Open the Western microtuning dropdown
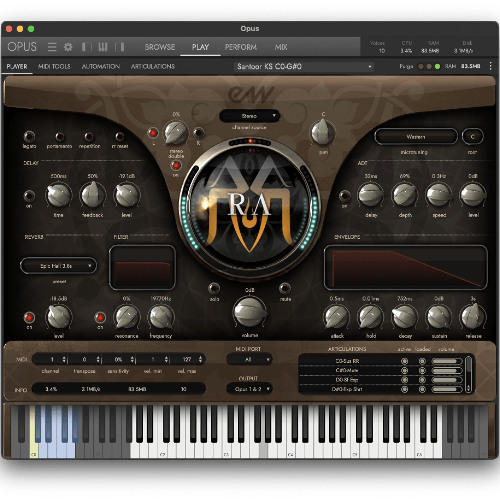Screen dimensions: 500x500 [416, 136]
